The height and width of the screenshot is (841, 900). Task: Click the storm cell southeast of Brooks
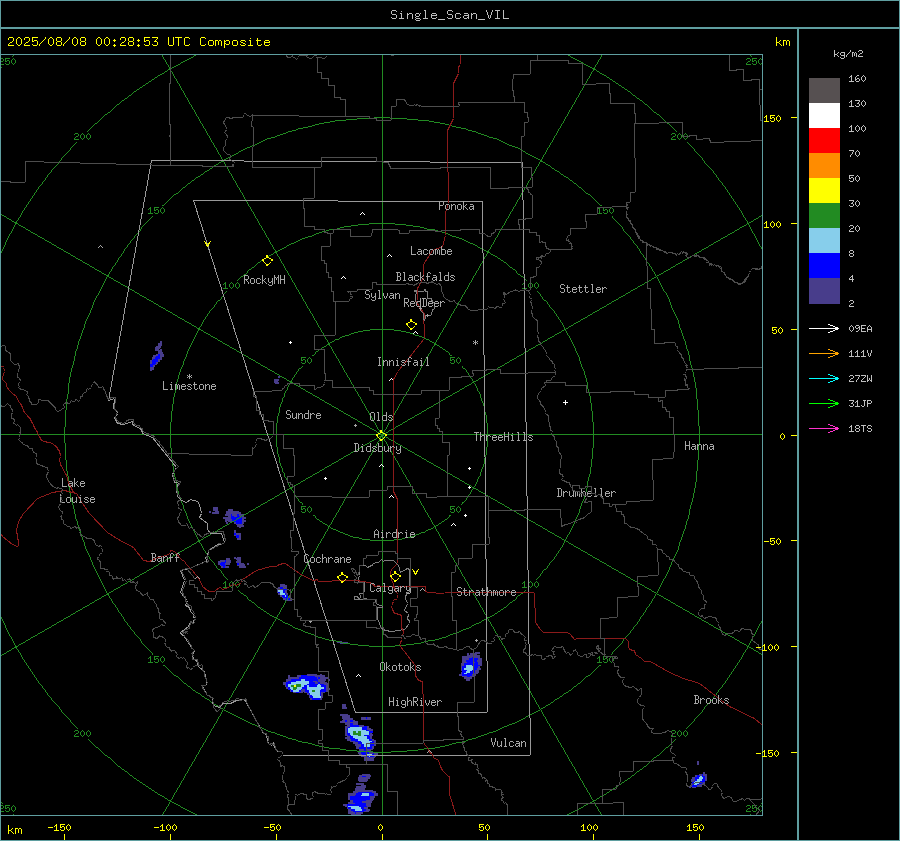pos(698,779)
